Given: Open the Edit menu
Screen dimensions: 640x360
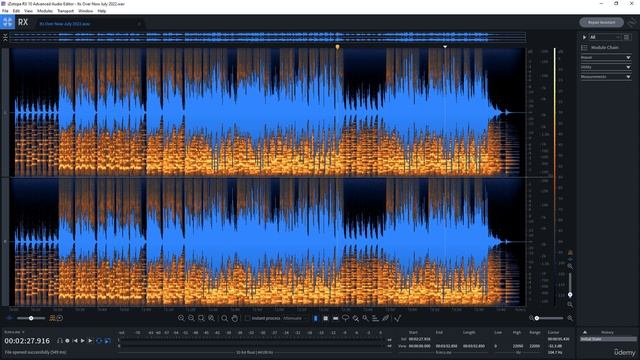Looking at the screenshot, I should click(16, 11).
